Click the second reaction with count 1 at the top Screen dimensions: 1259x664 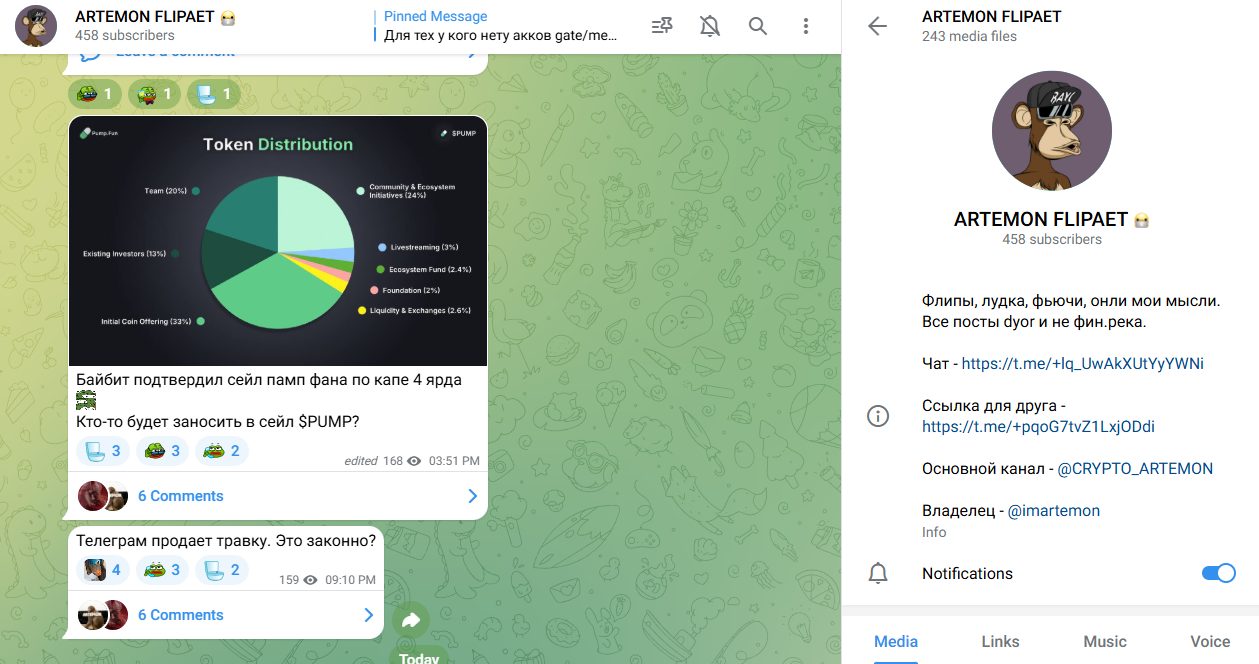(154, 95)
